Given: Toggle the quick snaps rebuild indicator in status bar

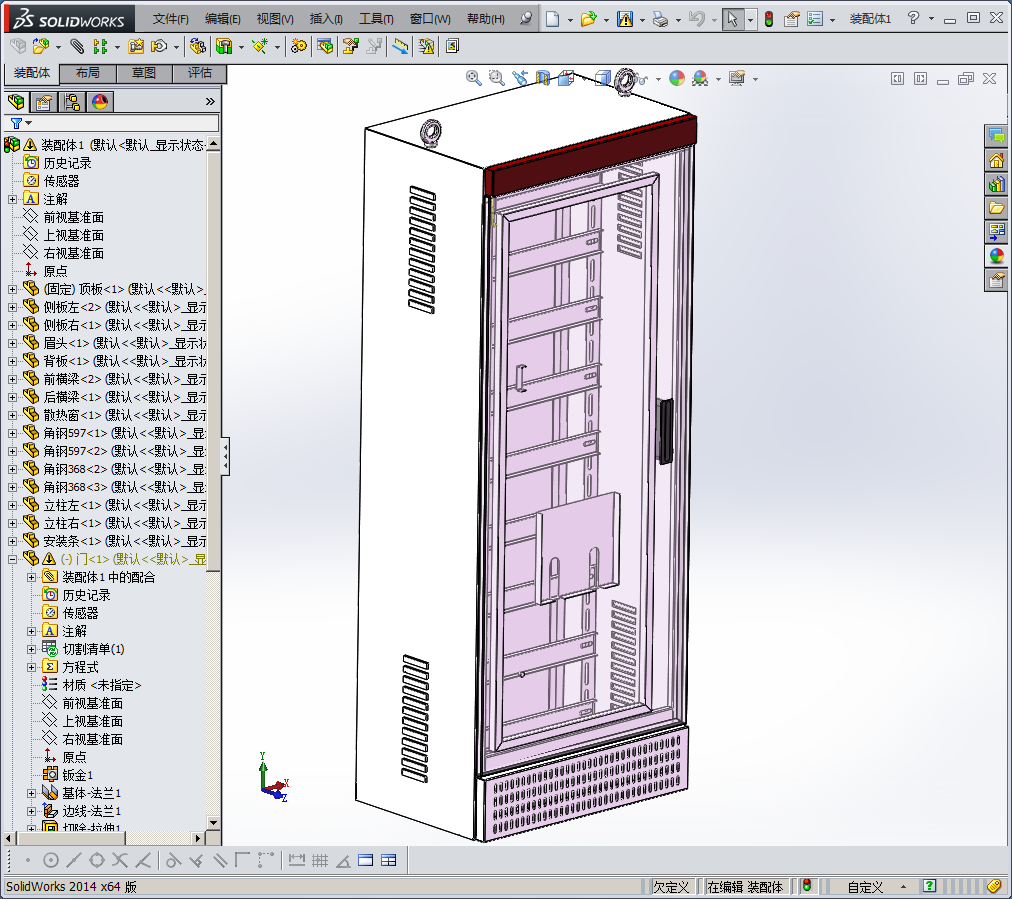Looking at the screenshot, I should tap(806, 886).
